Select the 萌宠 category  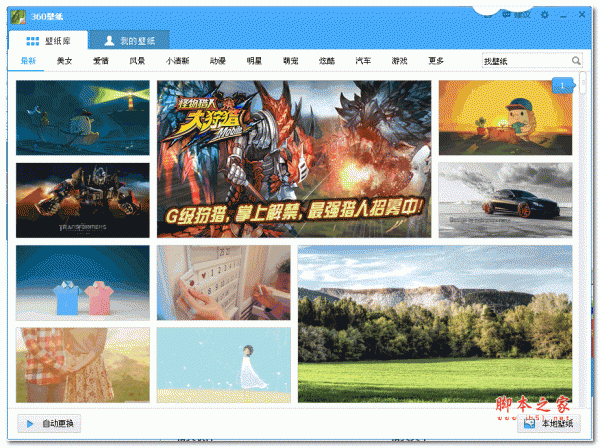click(290, 60)
